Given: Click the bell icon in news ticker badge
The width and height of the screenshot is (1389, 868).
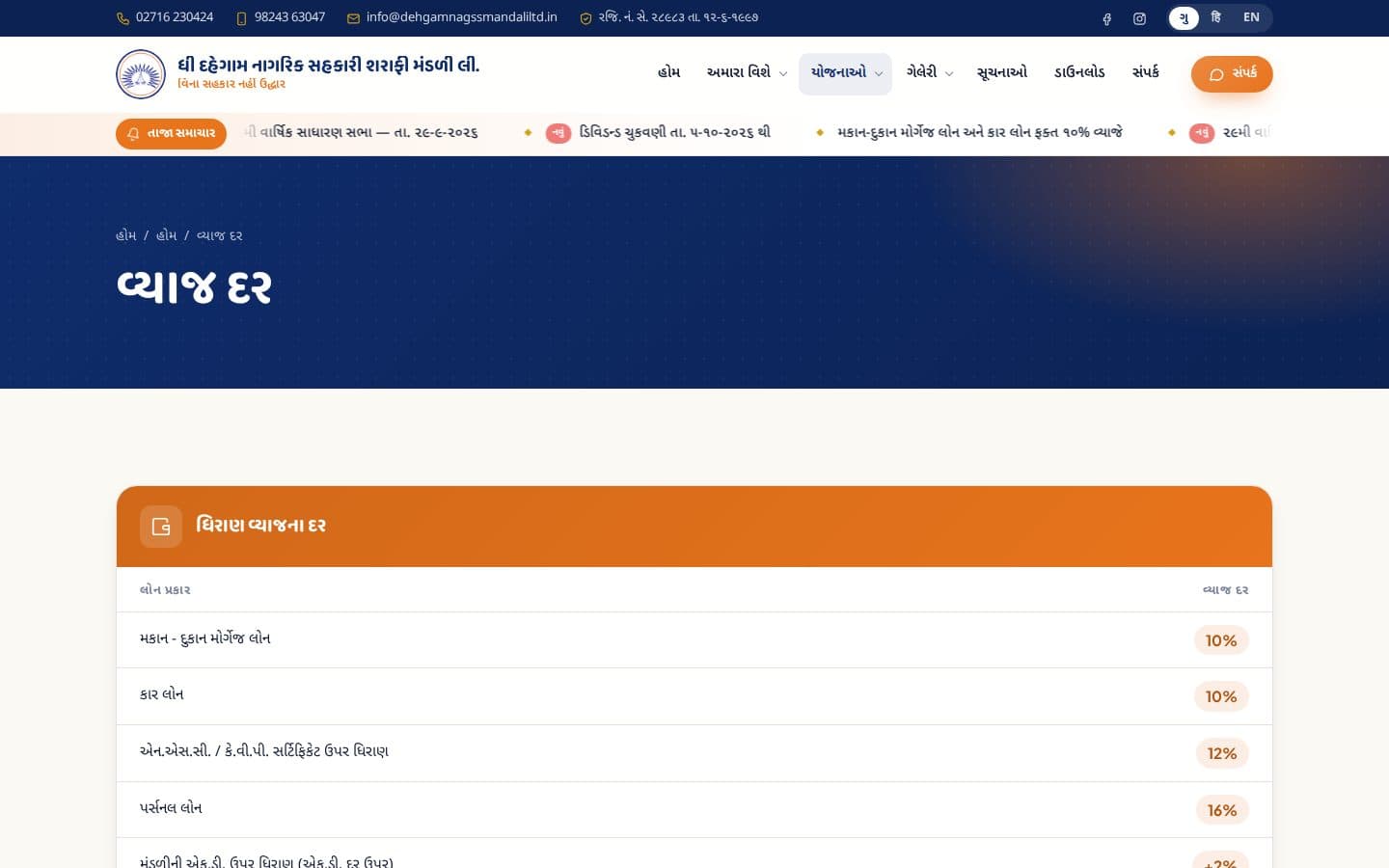Looking at the screenshot, I should (133, 134).
